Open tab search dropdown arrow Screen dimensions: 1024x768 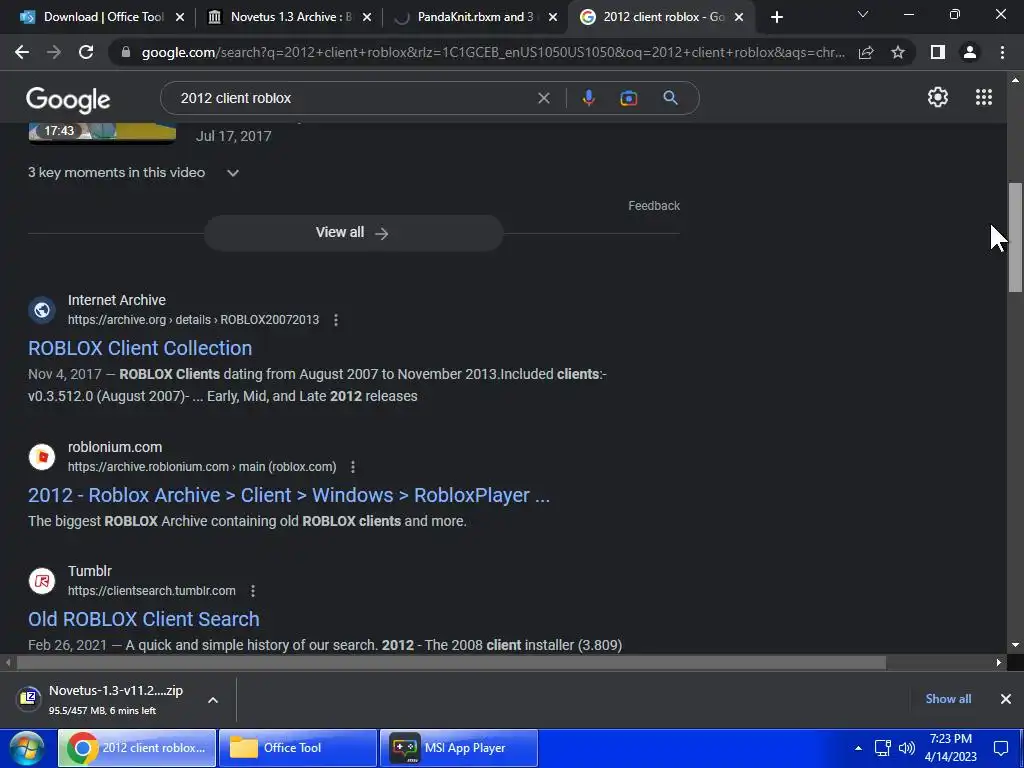point(863,14)
